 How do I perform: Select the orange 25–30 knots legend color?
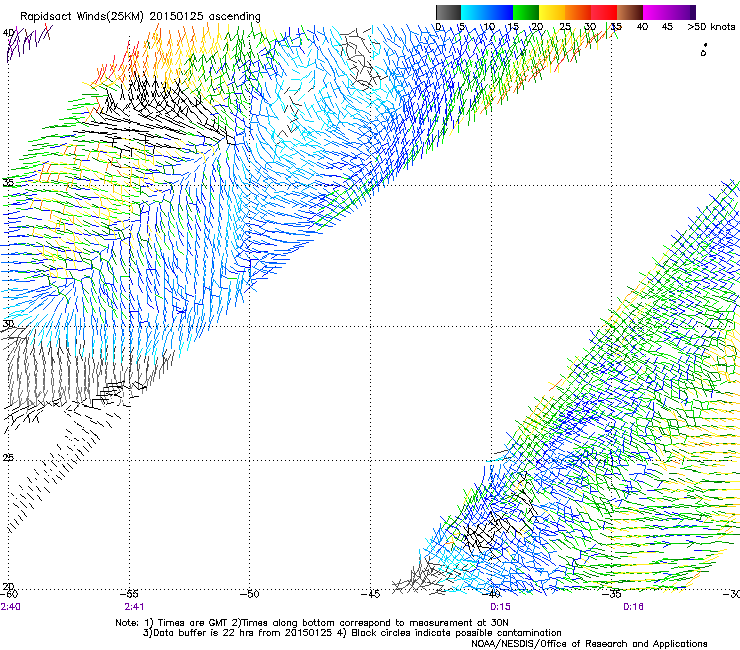click(x=578, y=12)
